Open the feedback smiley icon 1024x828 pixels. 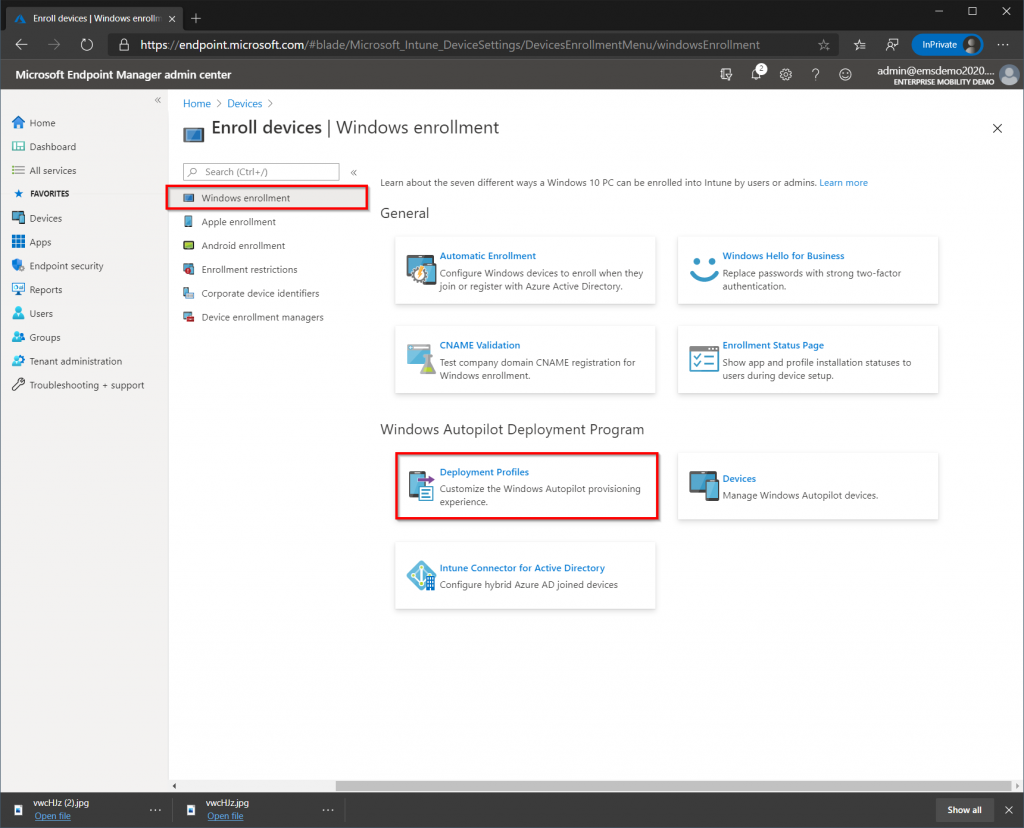845,74
